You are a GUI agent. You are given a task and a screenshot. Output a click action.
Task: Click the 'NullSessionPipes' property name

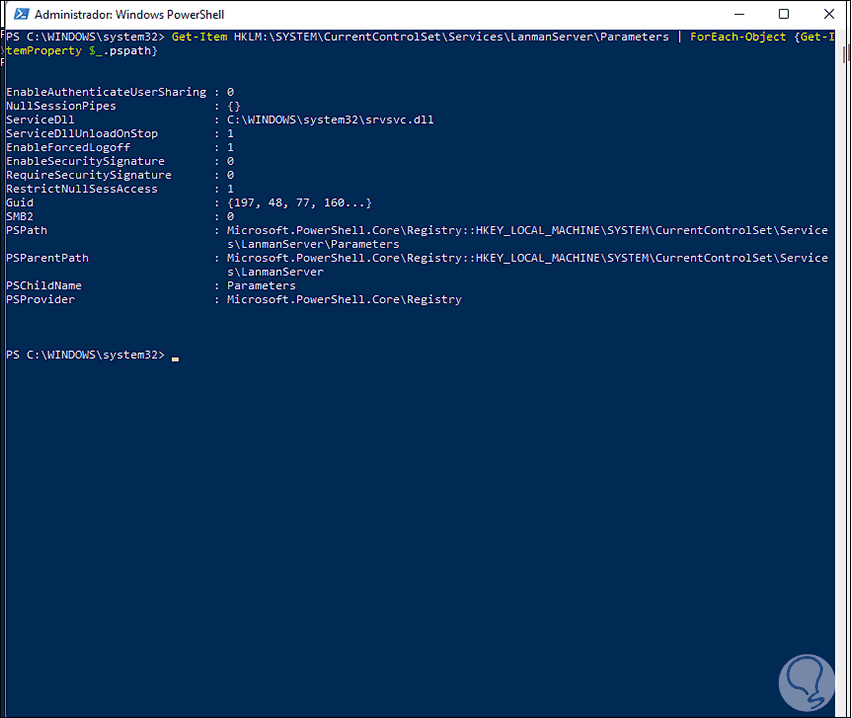click(x=61, y=106)
